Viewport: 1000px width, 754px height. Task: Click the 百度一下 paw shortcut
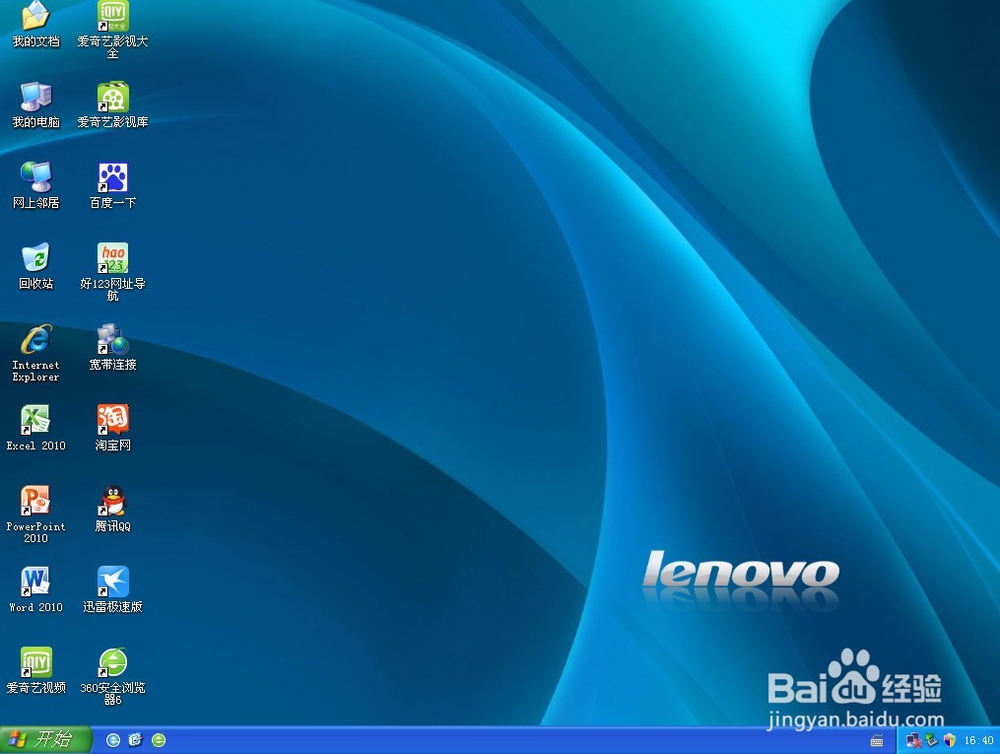pos(113,177)
